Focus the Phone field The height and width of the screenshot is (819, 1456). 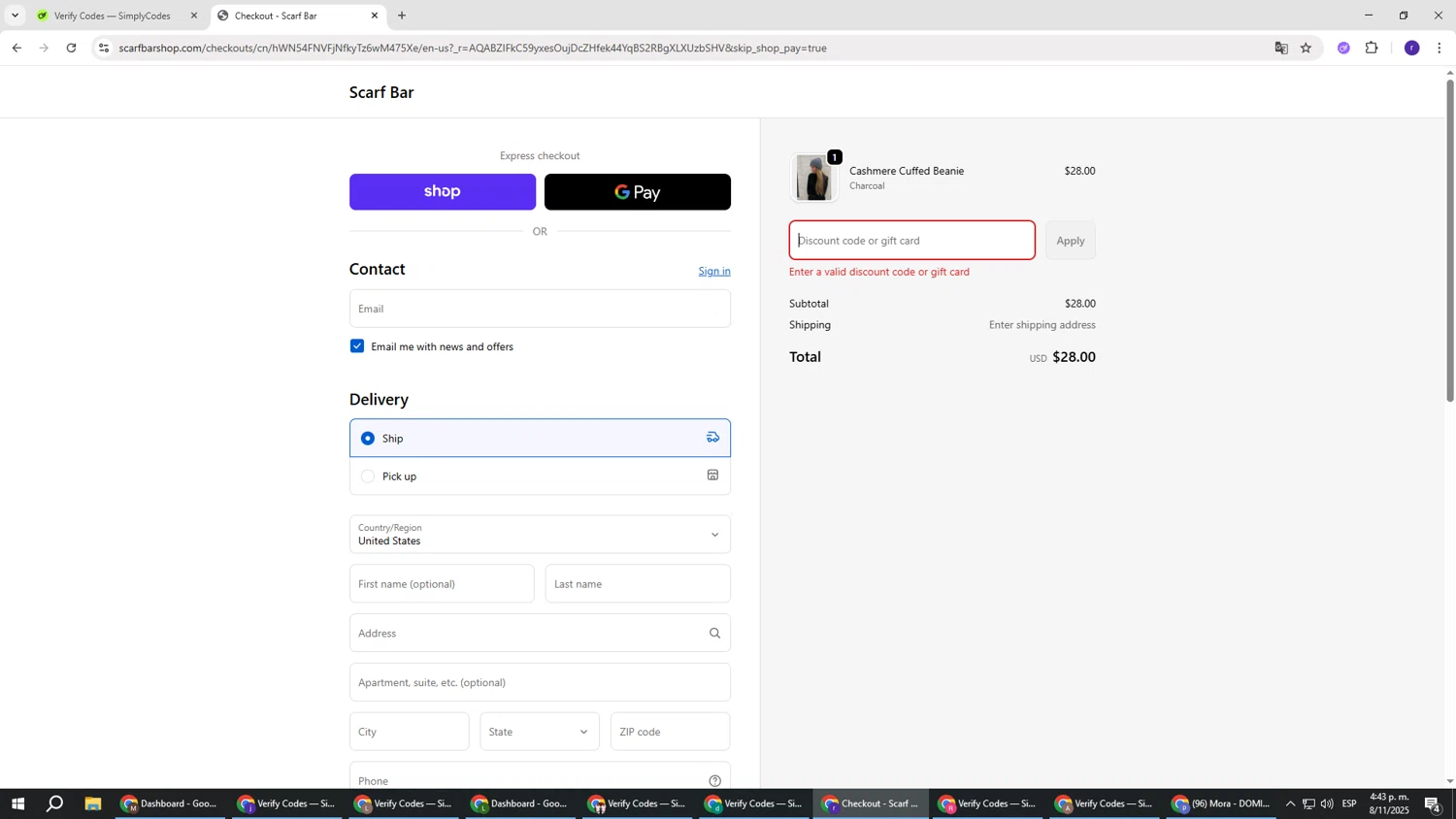coord(540,776)
